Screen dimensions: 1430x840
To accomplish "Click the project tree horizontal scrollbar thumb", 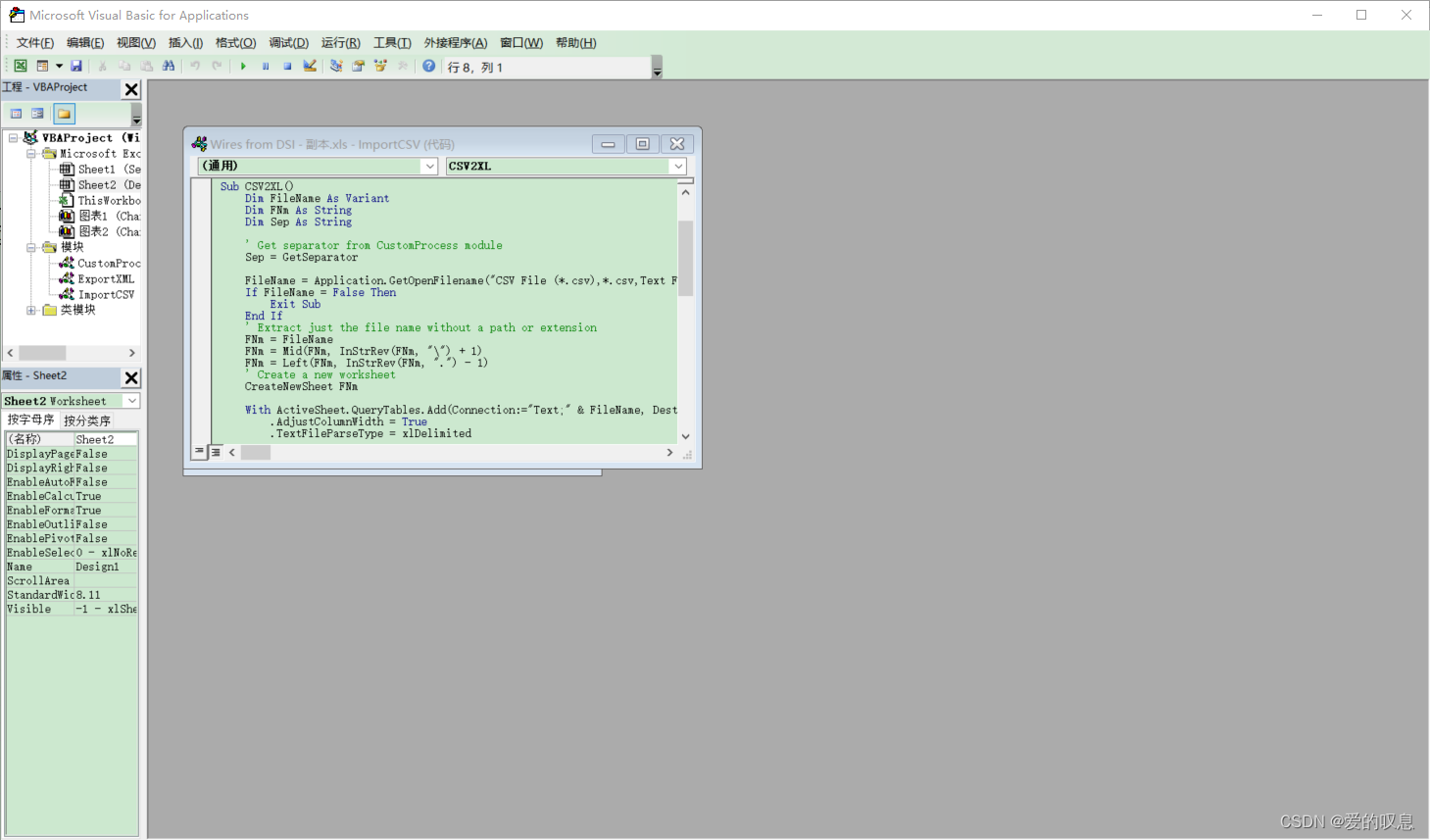I will pyautogui.click(x=42, y=353).
